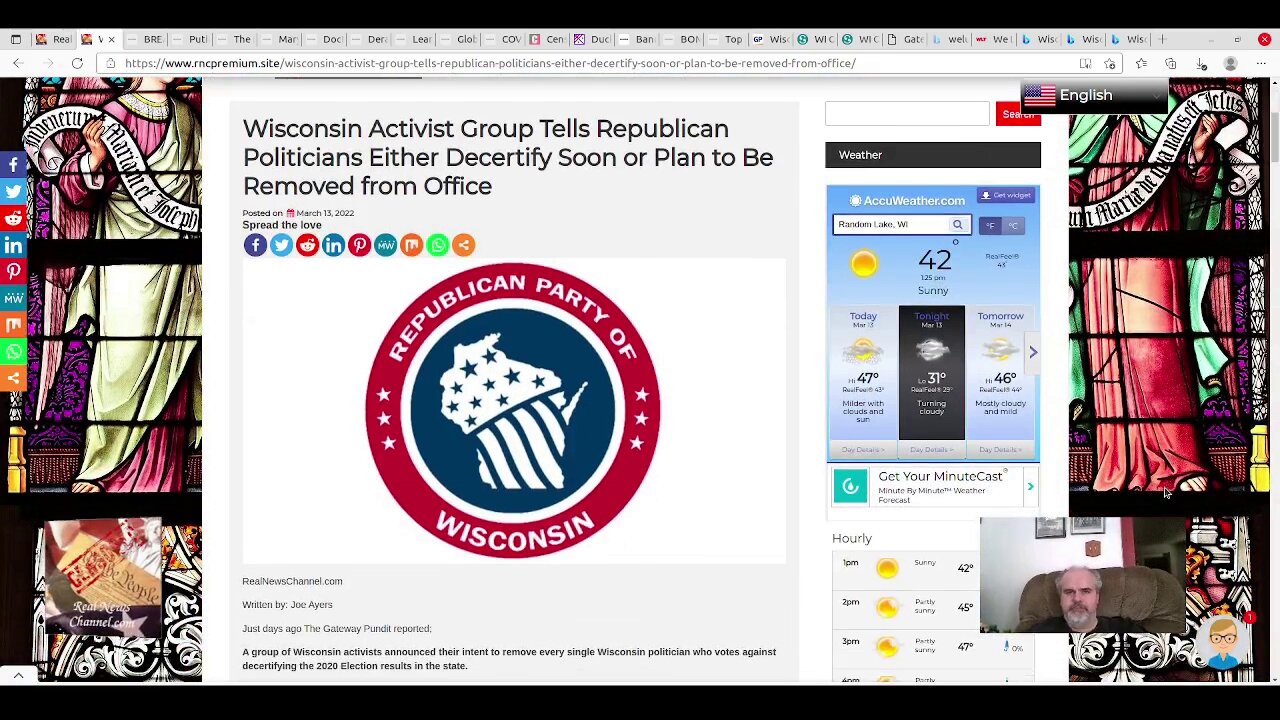This screenshot has width=1280, height=720.
Task: Click the browser address bar URL
Action: click(x=490, y=63)
